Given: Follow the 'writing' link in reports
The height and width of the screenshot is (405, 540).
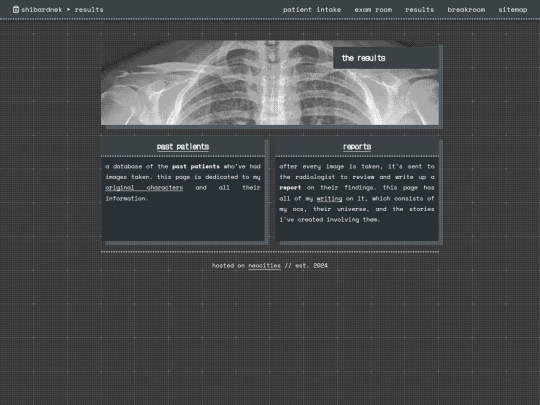Looking at the screenshot, I should click(x=329, y=198).
